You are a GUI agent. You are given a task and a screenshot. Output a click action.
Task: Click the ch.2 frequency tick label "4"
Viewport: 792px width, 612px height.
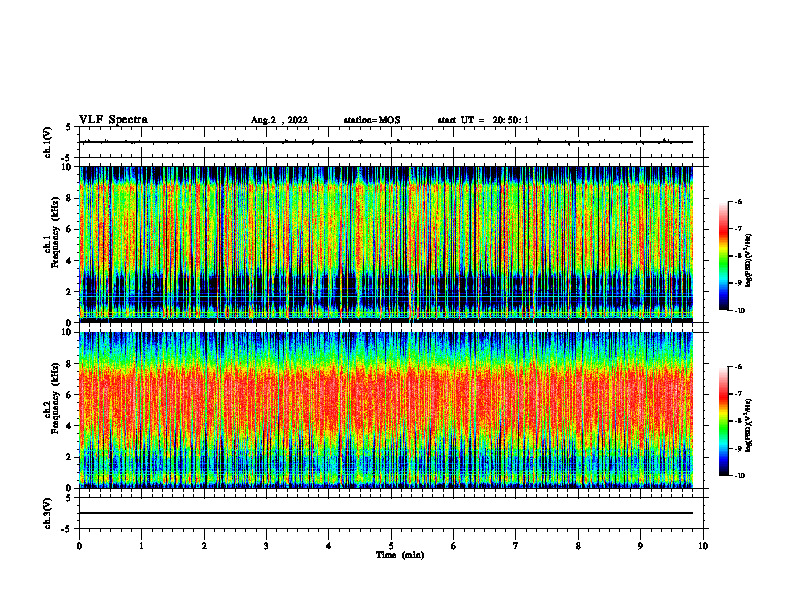pos(70,426)
